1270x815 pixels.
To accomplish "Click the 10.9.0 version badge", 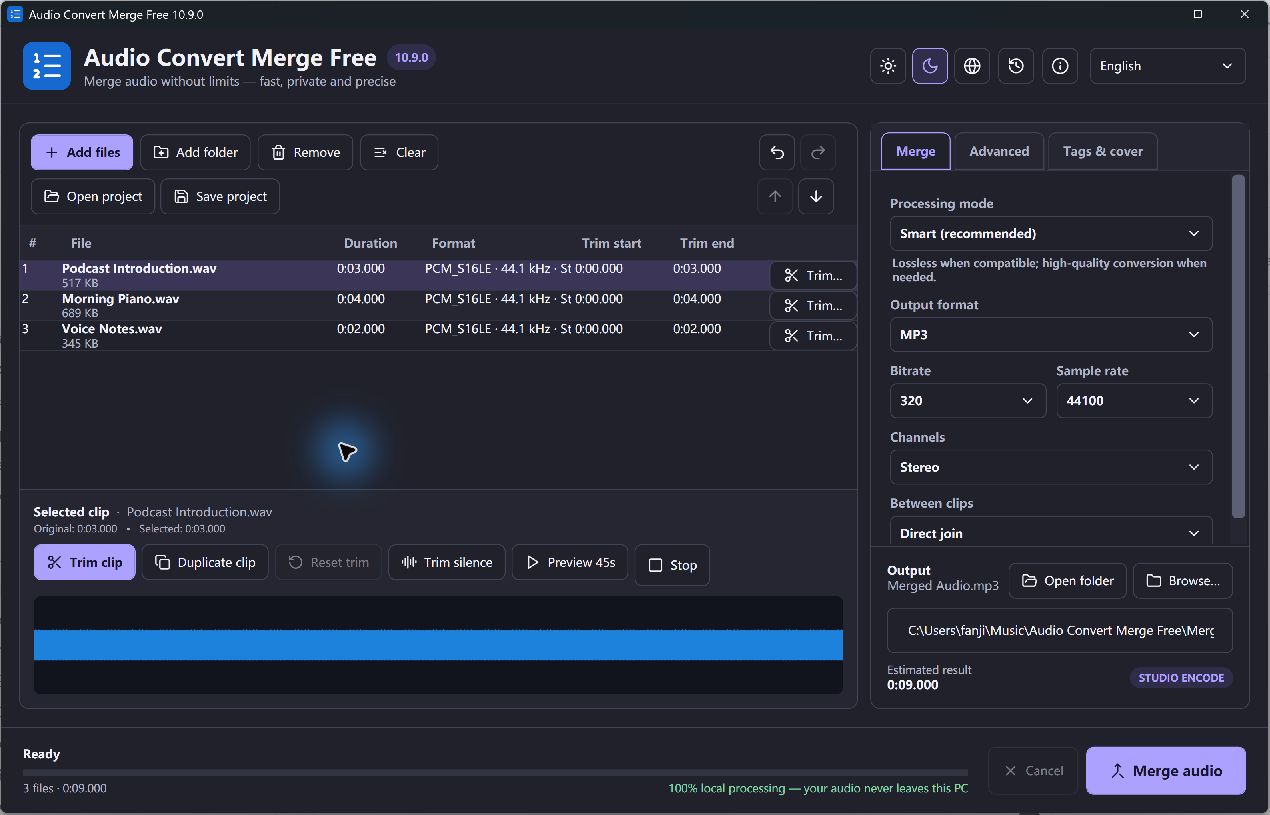I will pos(411,58).
